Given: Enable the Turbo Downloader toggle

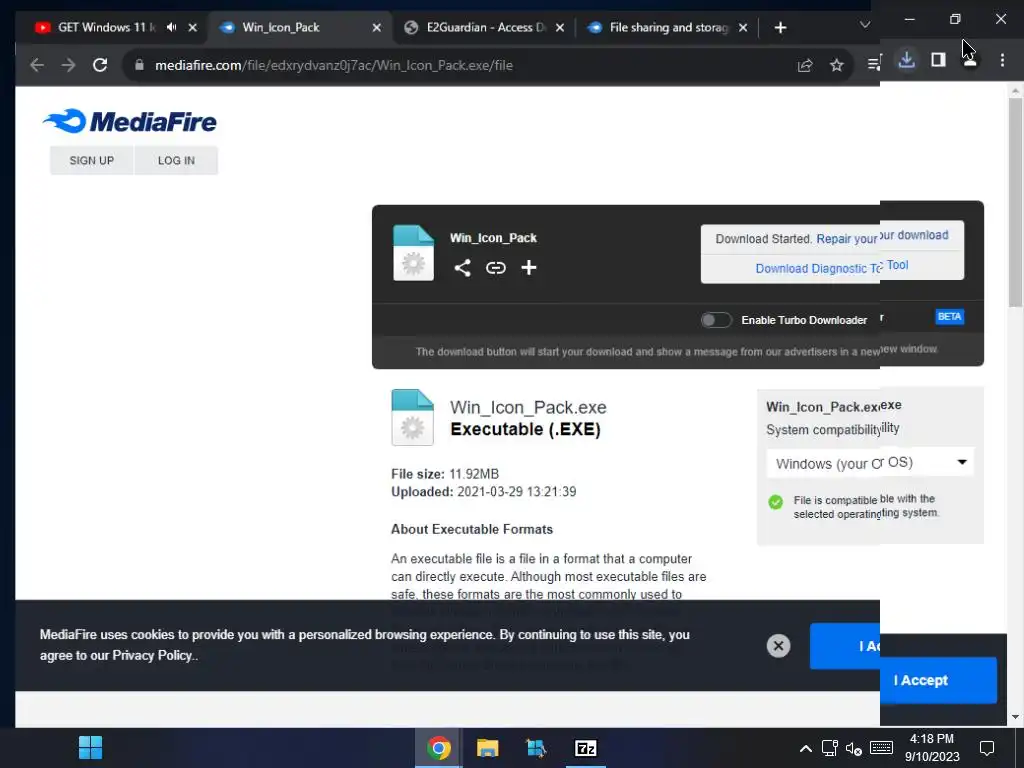Looking at the screenshot, I should 716,320.
